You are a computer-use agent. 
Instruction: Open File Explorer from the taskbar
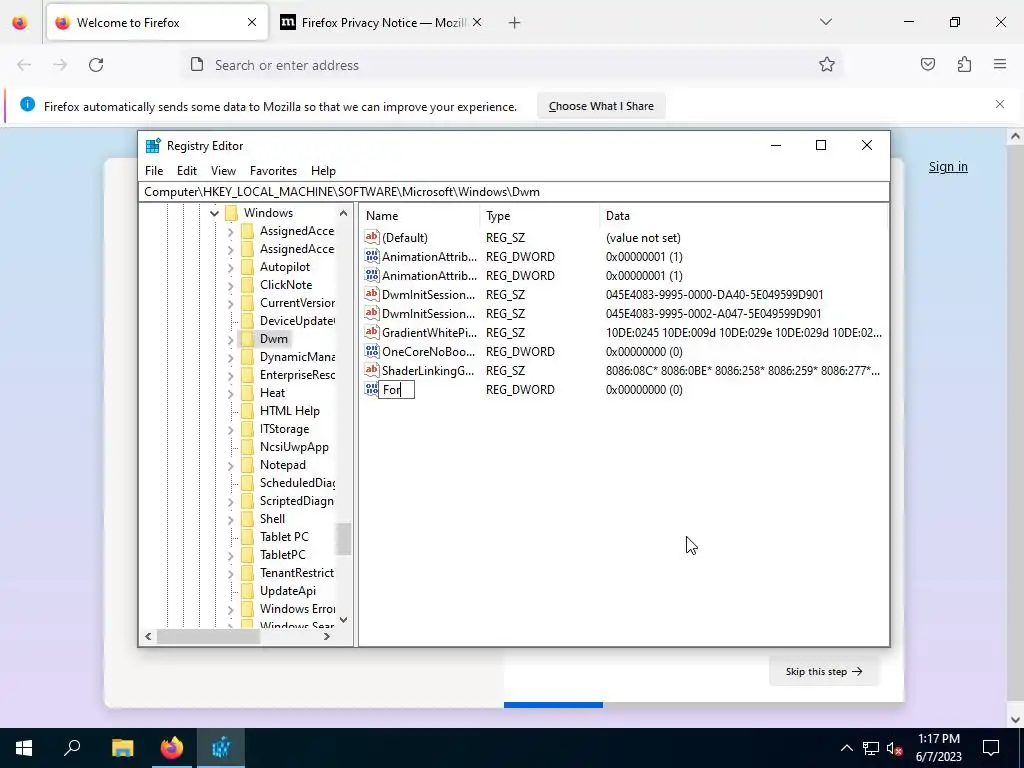point(122,748)
